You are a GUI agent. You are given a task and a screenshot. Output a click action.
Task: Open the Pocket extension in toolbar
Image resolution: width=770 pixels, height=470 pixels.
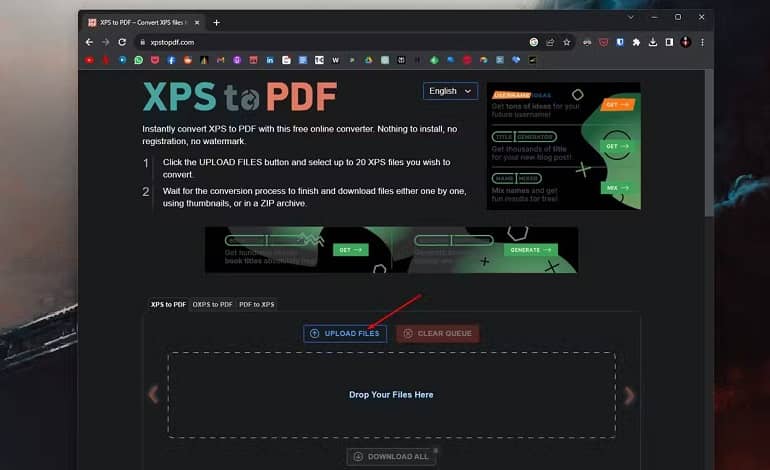(604, 42)
